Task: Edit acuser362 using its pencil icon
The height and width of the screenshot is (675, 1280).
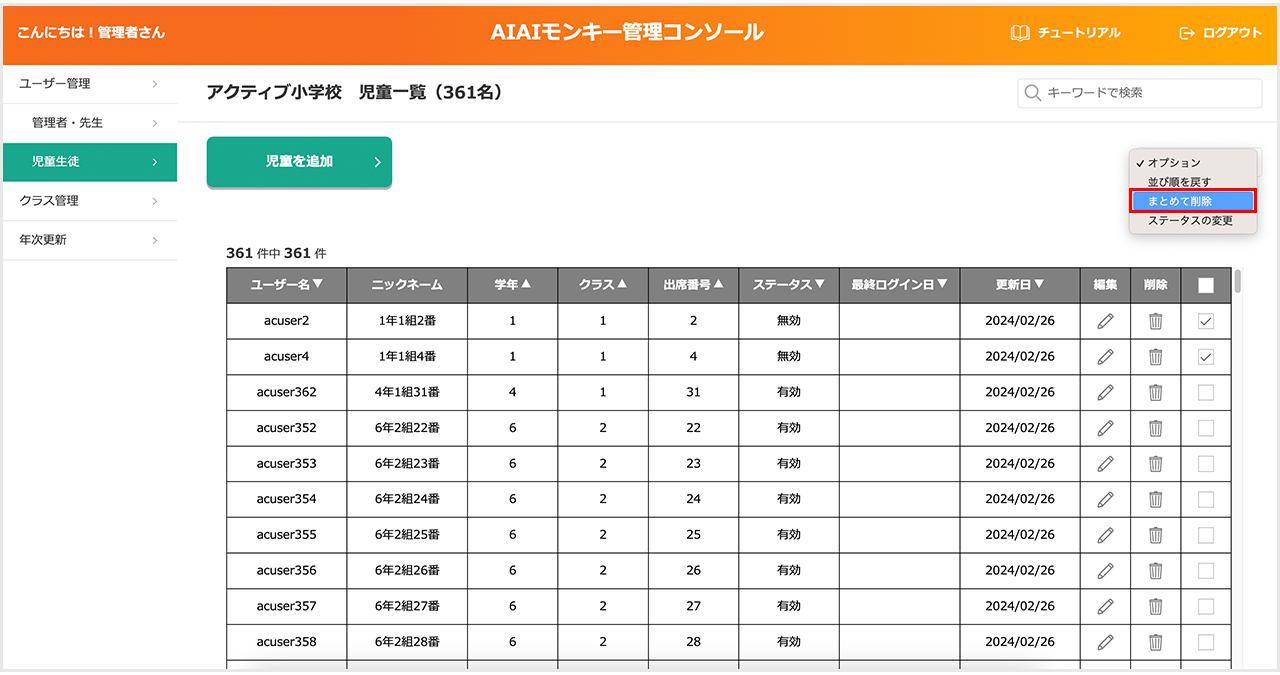Action: click(1105, 393)
